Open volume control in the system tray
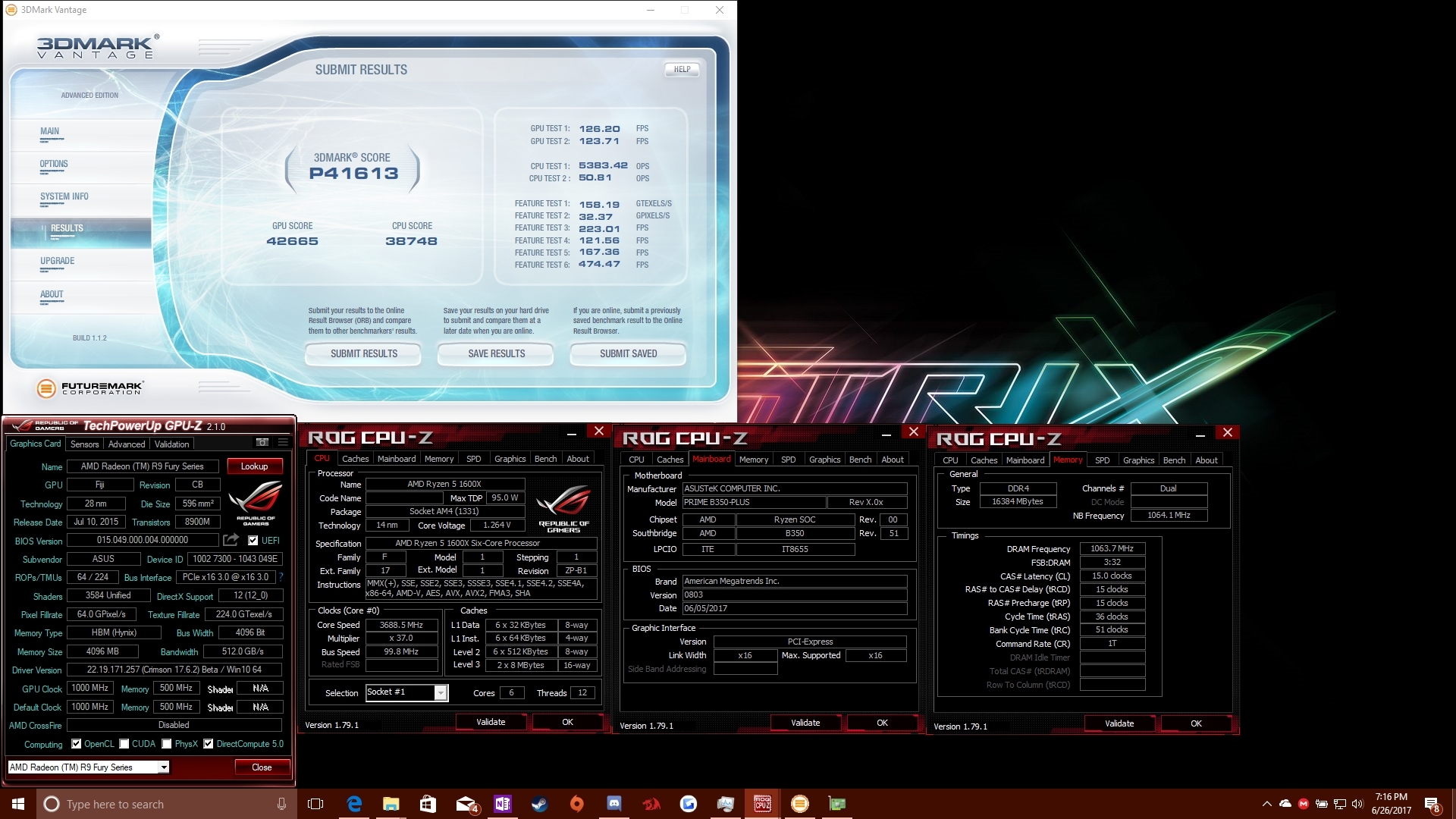Screen dimensions: 1456x819 1357,804
